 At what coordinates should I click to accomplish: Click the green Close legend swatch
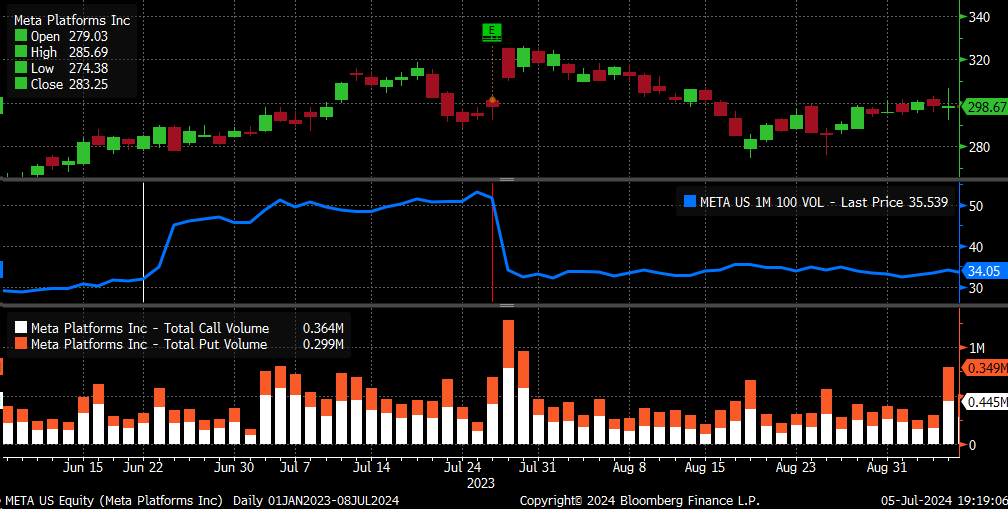pos(21,84)
